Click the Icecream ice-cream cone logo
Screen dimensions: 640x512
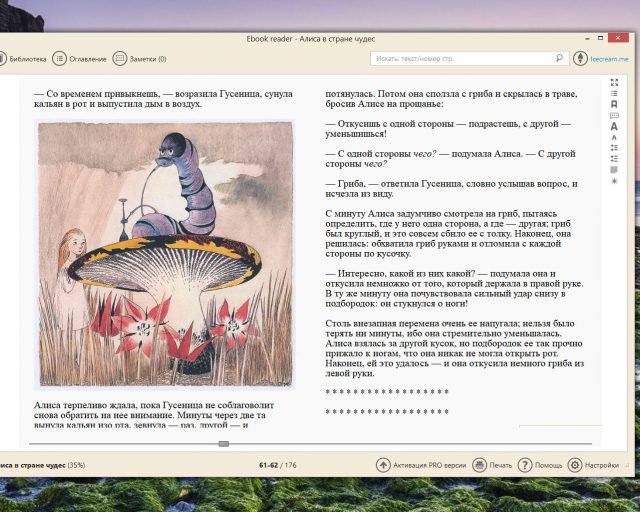580,59
